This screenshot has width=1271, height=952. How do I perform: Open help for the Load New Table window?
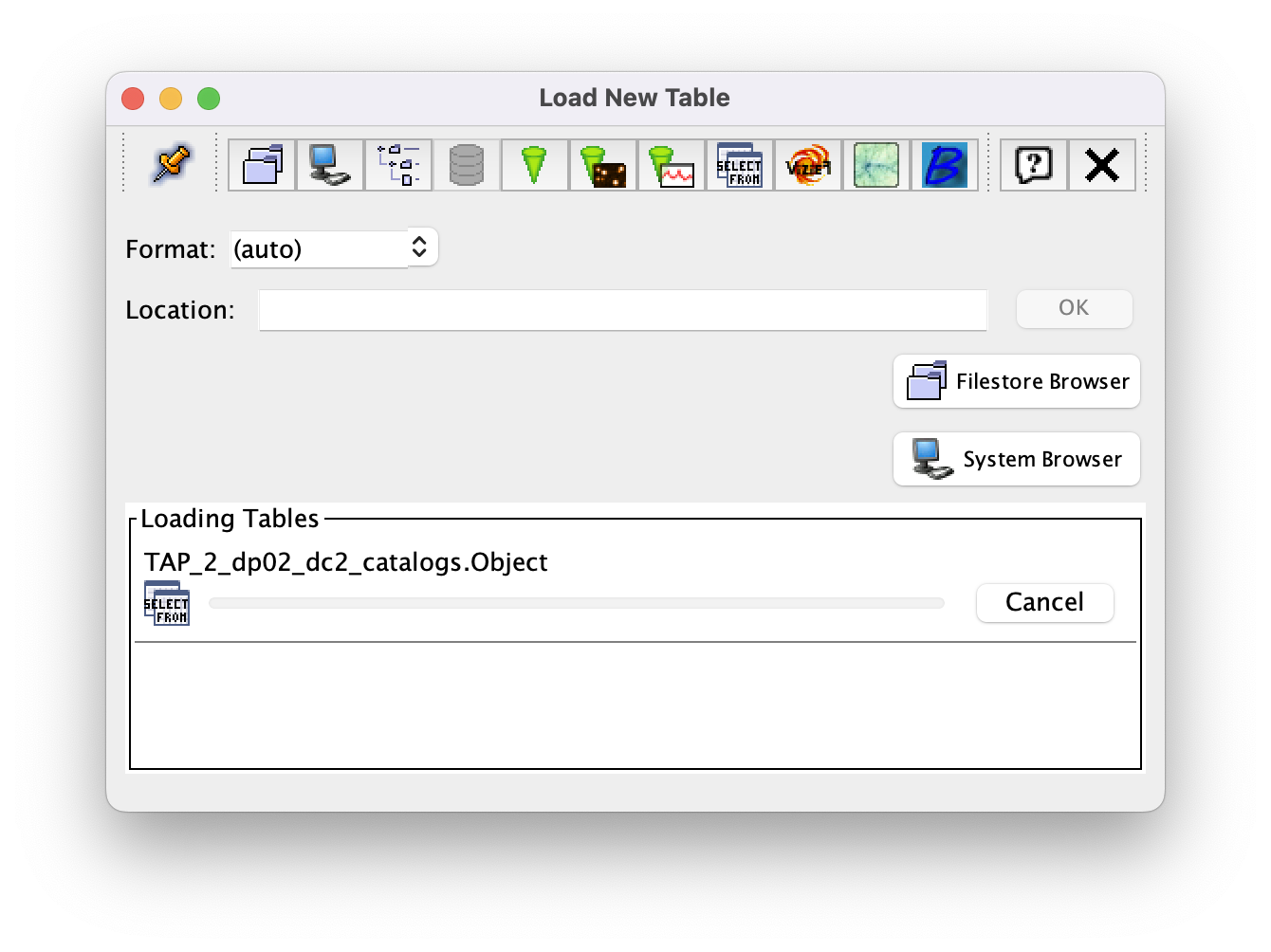pyautogui.click(x=1033, y=164)
